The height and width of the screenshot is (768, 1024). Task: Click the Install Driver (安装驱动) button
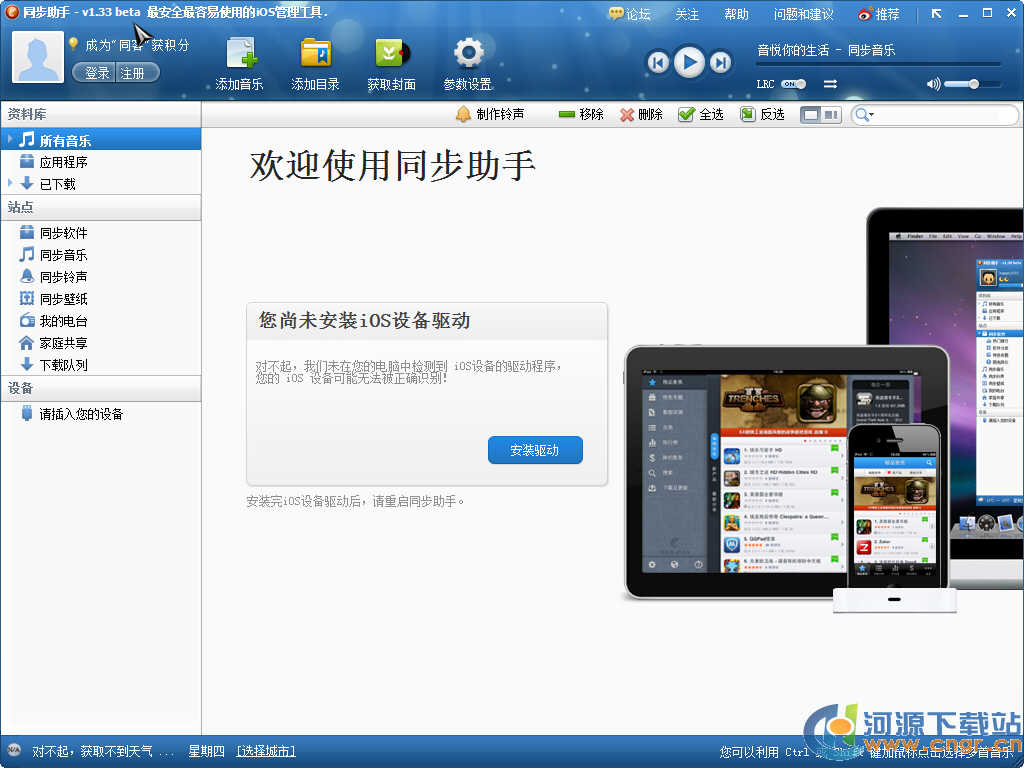535,450
